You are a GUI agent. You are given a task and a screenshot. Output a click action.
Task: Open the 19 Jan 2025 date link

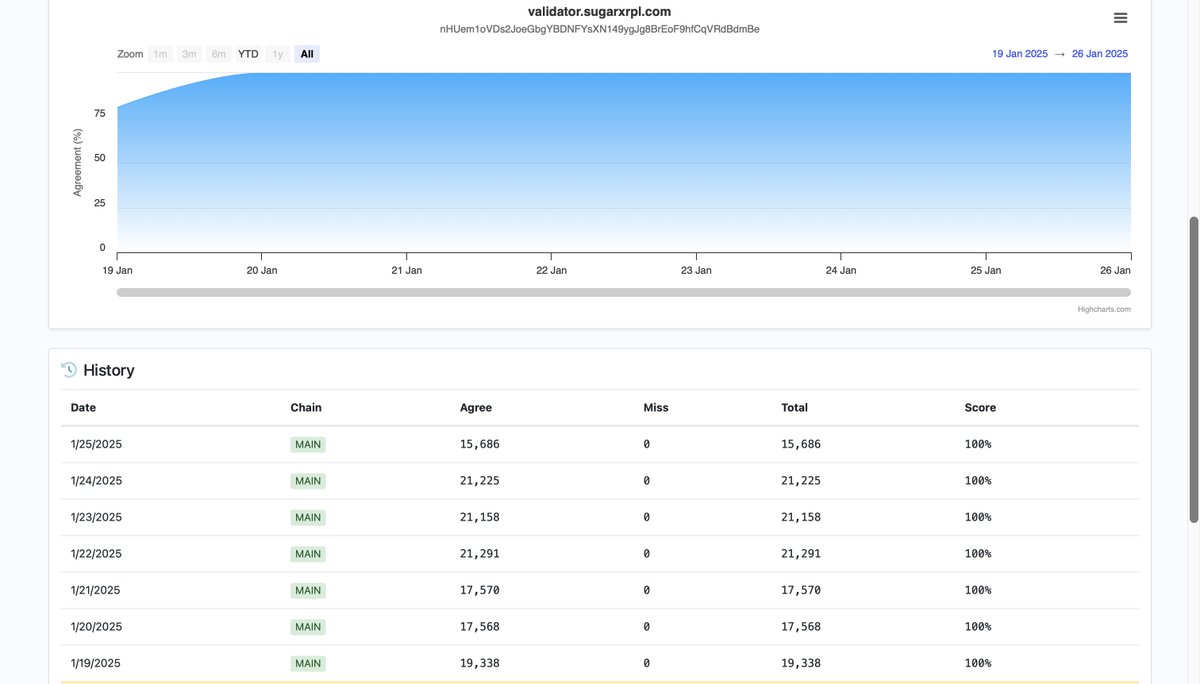[x=1019, y=53]
